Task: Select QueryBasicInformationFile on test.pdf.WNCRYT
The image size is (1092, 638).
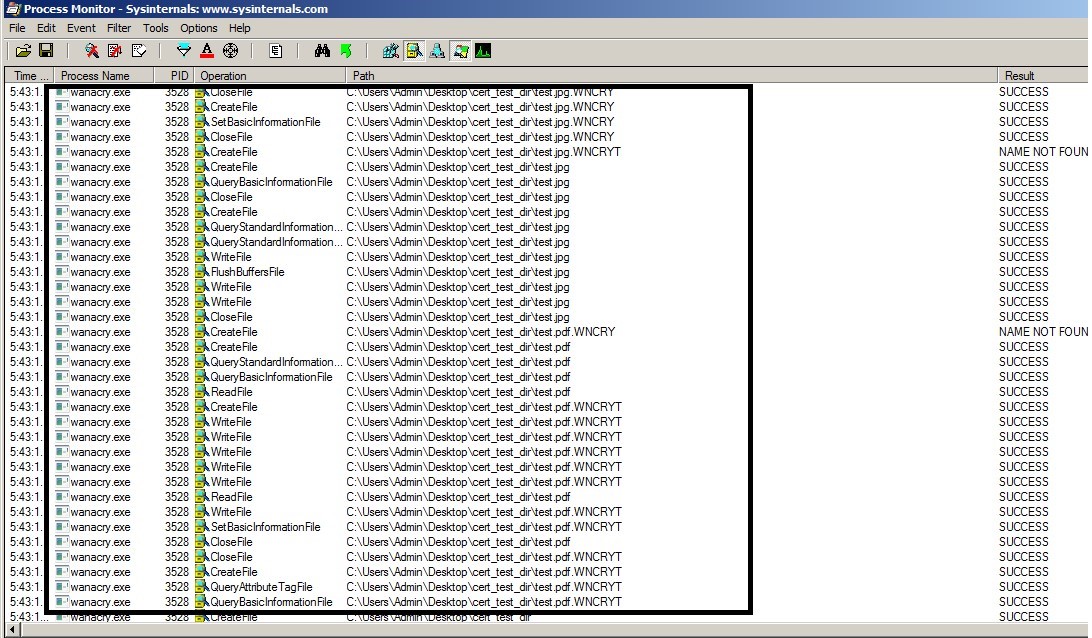Action: point(272,602)
